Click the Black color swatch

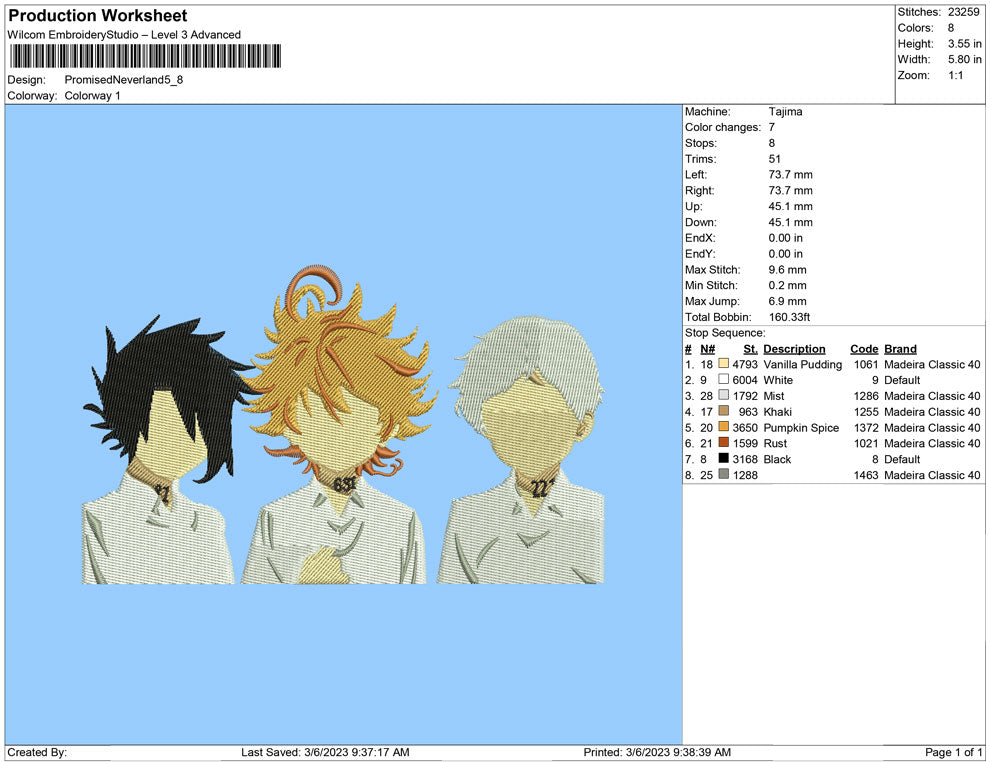coord(723,459)
